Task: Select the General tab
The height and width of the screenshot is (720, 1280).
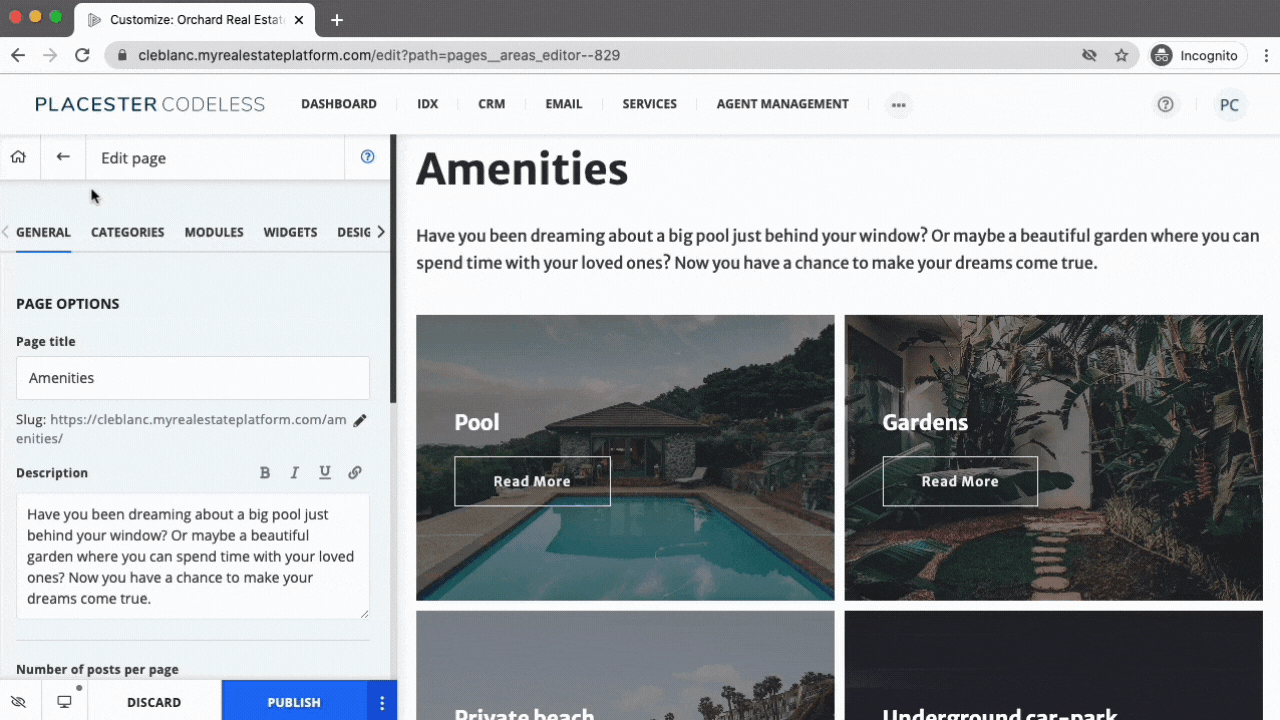Action: point(43,232)
